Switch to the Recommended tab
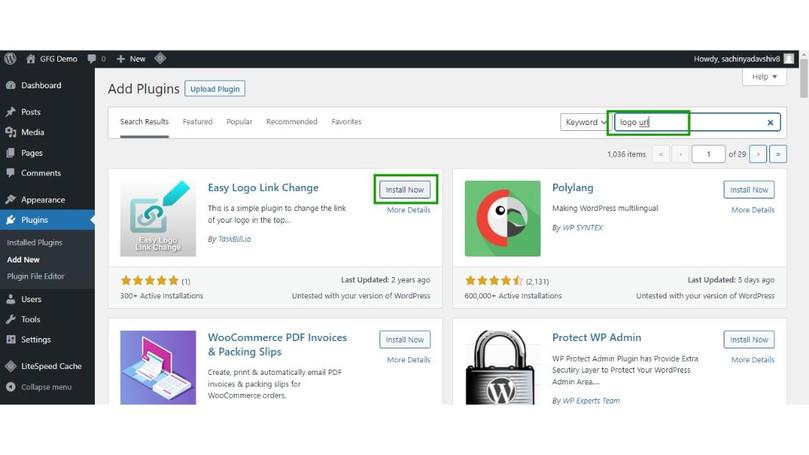Screen dimensions: 809x455 [x=292, y=122]
